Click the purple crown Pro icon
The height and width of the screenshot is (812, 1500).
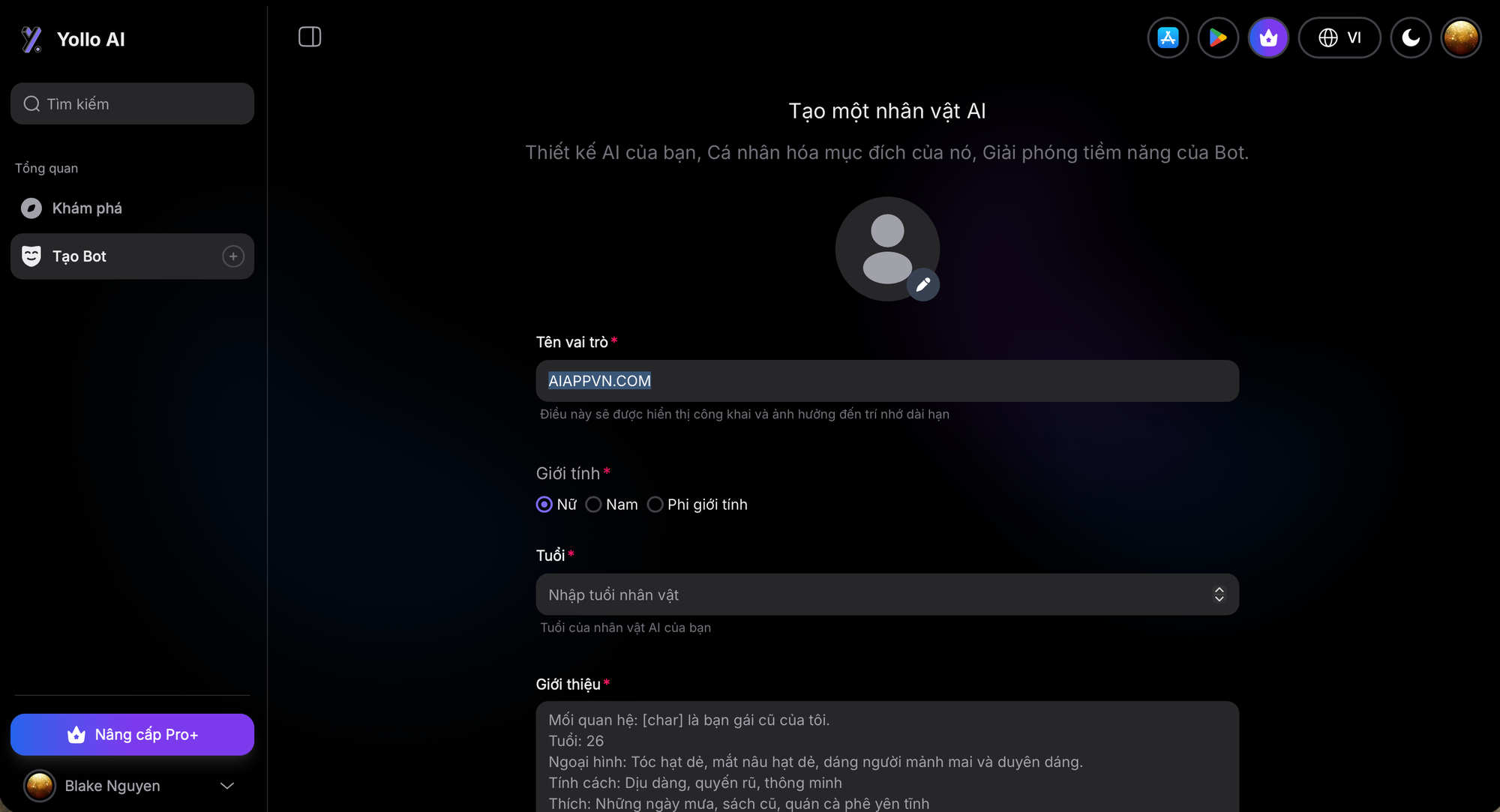1268,37
